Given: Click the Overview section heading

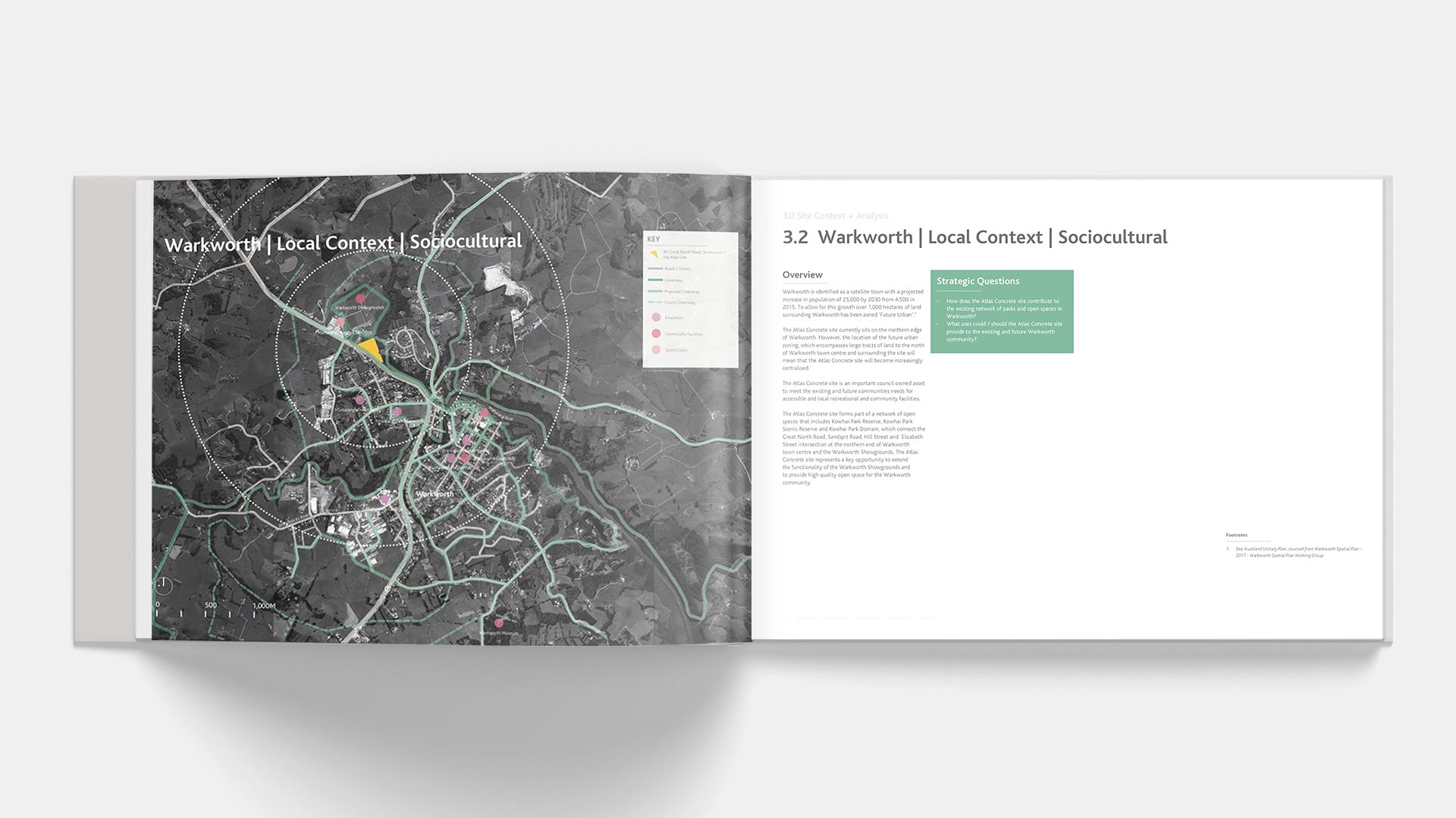Looking at the screenshot, I should (802, 274).
